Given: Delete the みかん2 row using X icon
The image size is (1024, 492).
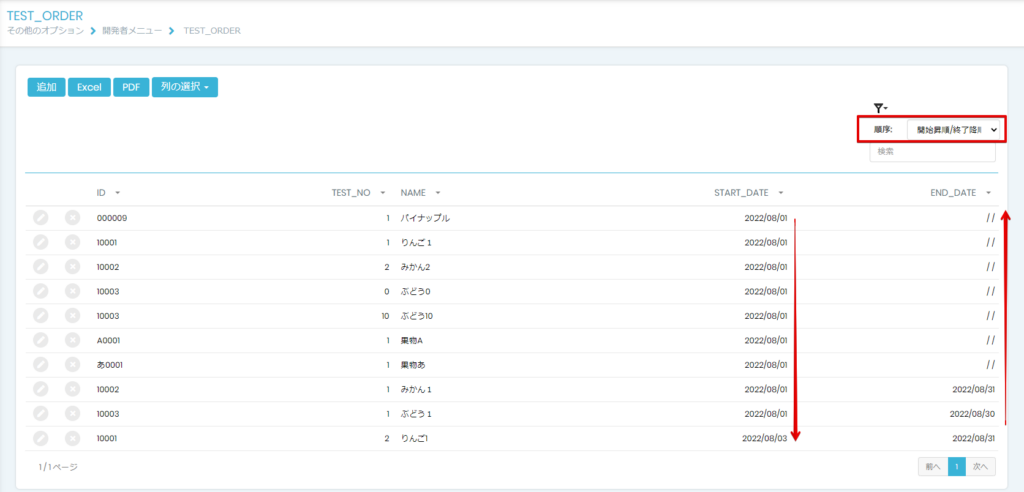Looking at the screenshot, I should coord(72,267).
